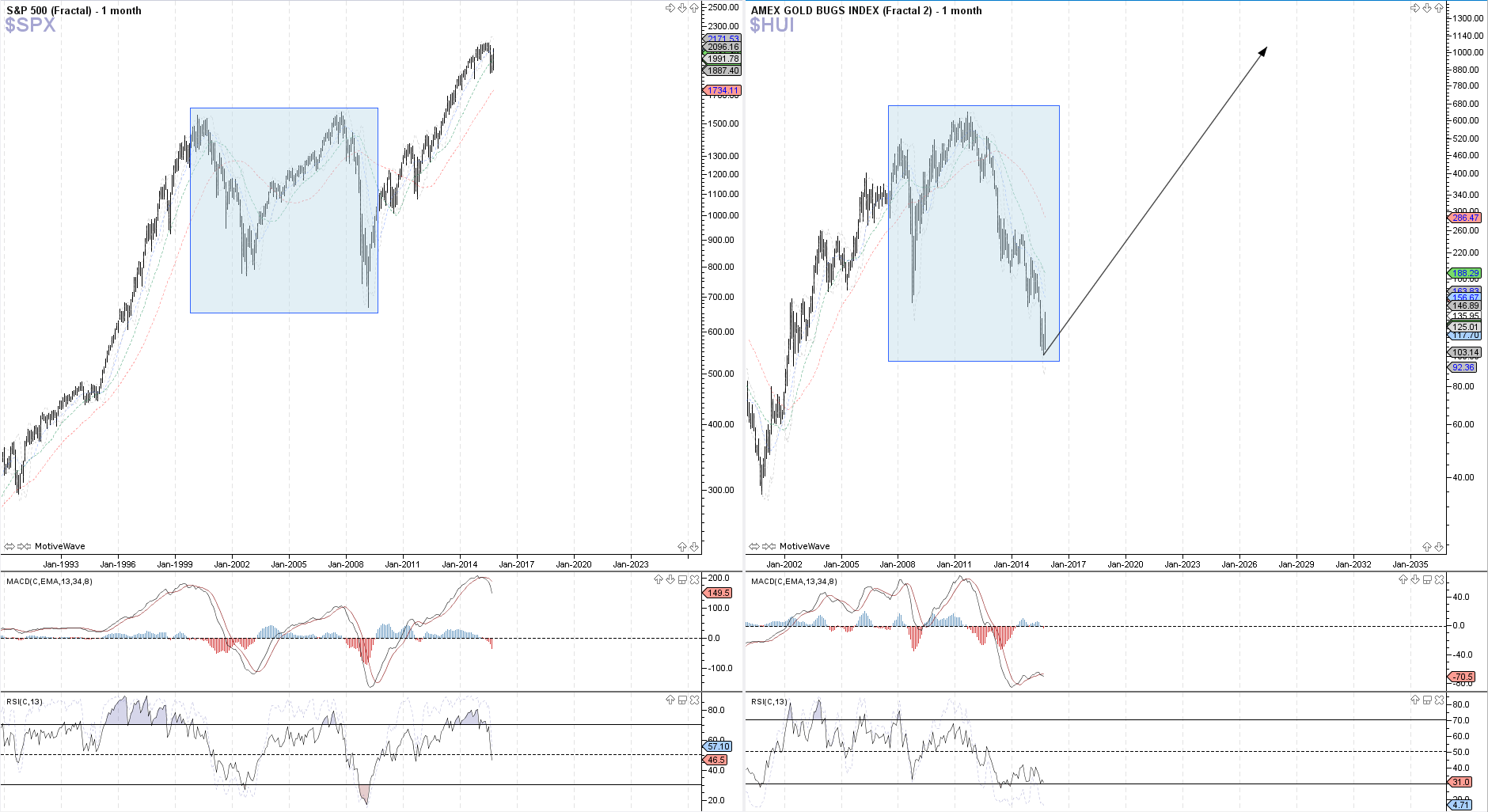
Task: Move the S&P RSI panel up
Action: 670,700
